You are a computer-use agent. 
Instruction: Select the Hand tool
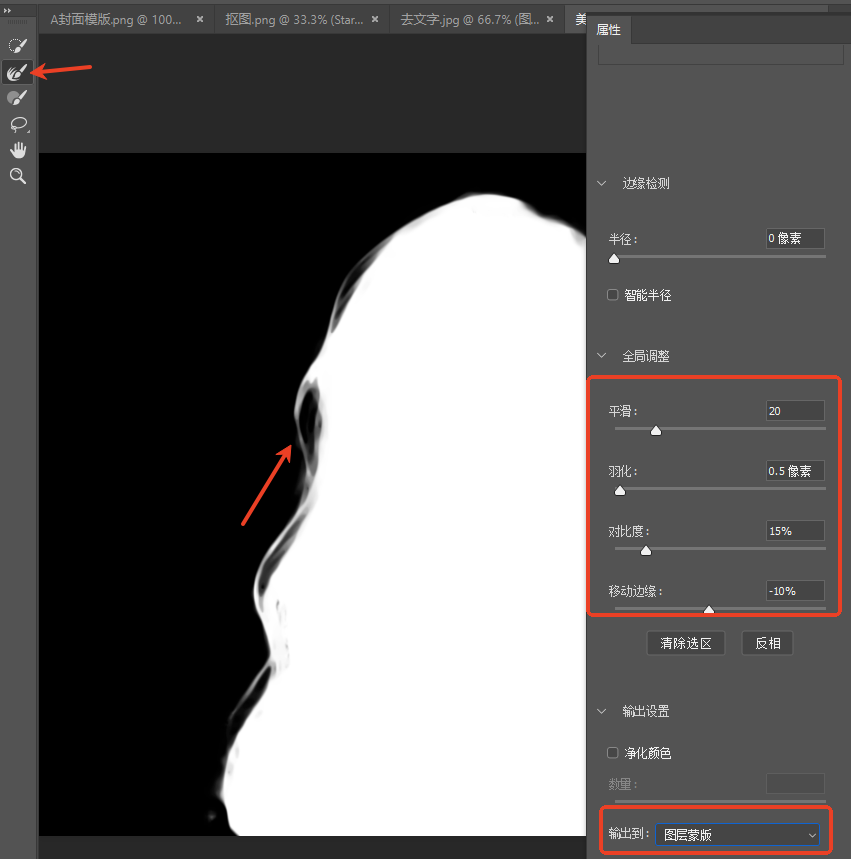click(x=18, y=150)
